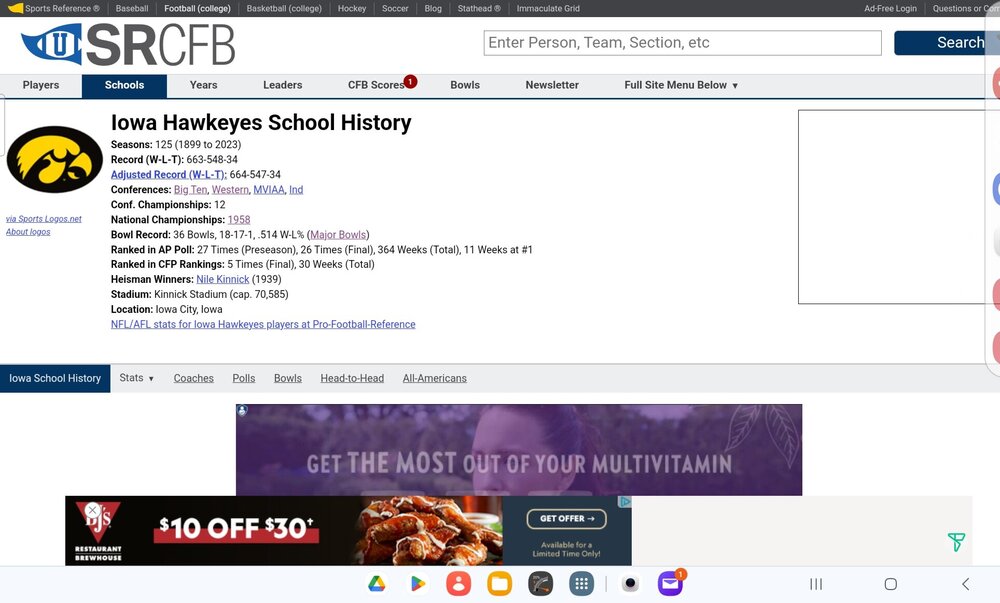Tap the Android back arrow
This screenshot has height=603, width=1000.
(966, 584)
